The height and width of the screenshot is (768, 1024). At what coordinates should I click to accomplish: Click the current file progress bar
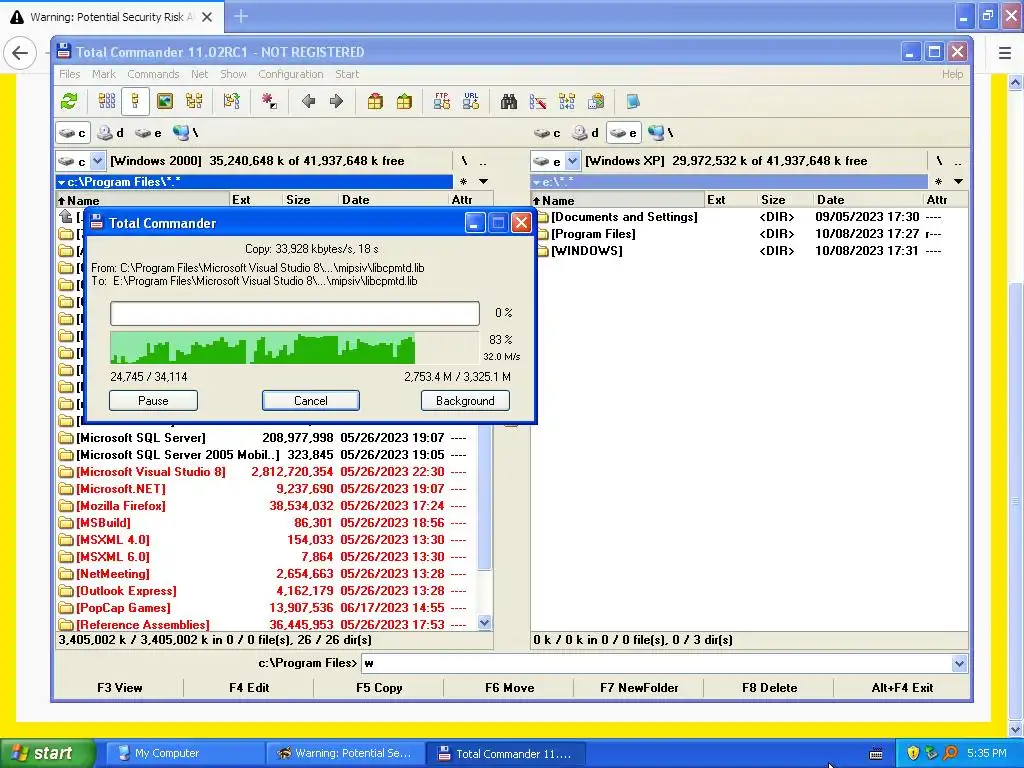click(x=295, y=313)
